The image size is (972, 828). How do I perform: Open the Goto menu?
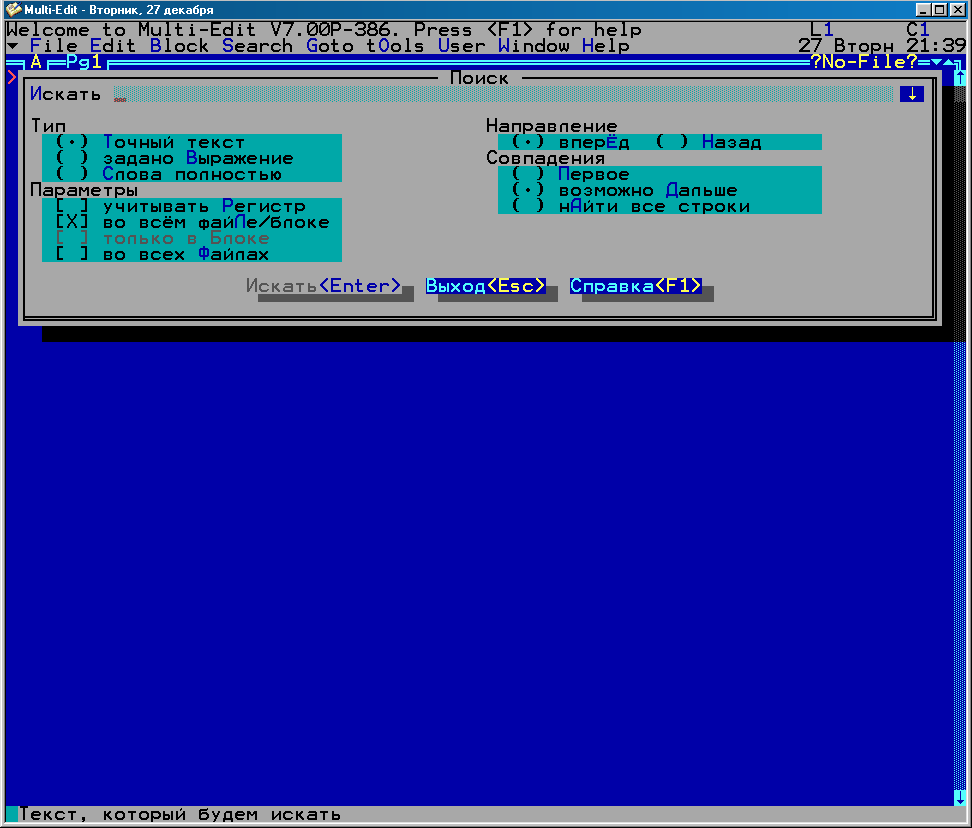(330, 46)
